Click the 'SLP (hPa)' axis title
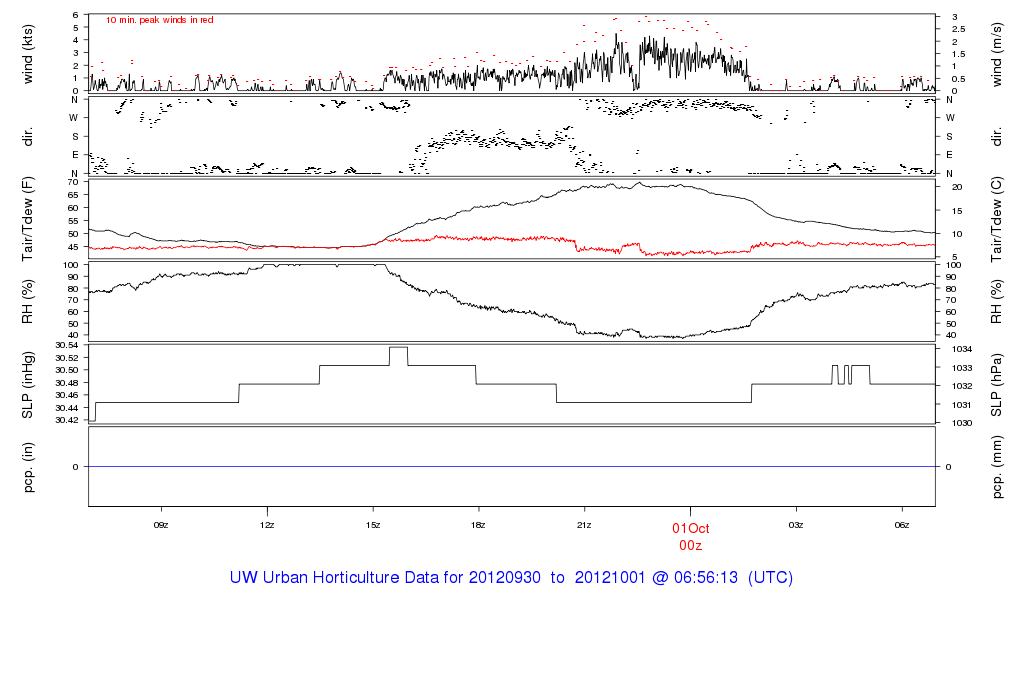Screen dimensions: 1024x700 pyautogui.click(x=997, y=385)
